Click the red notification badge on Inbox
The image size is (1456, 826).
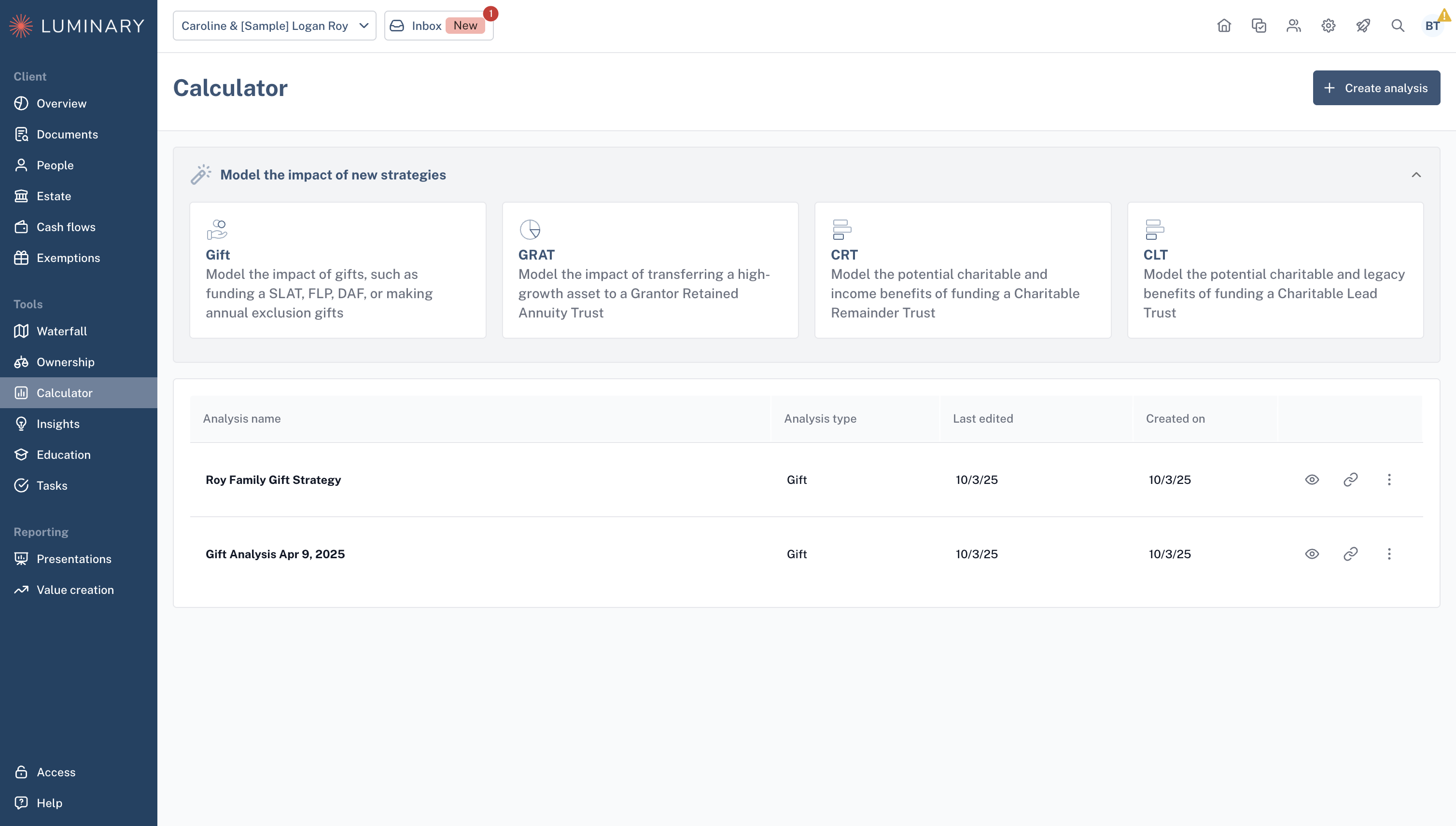pyautogui.click(x=490, y=13)
